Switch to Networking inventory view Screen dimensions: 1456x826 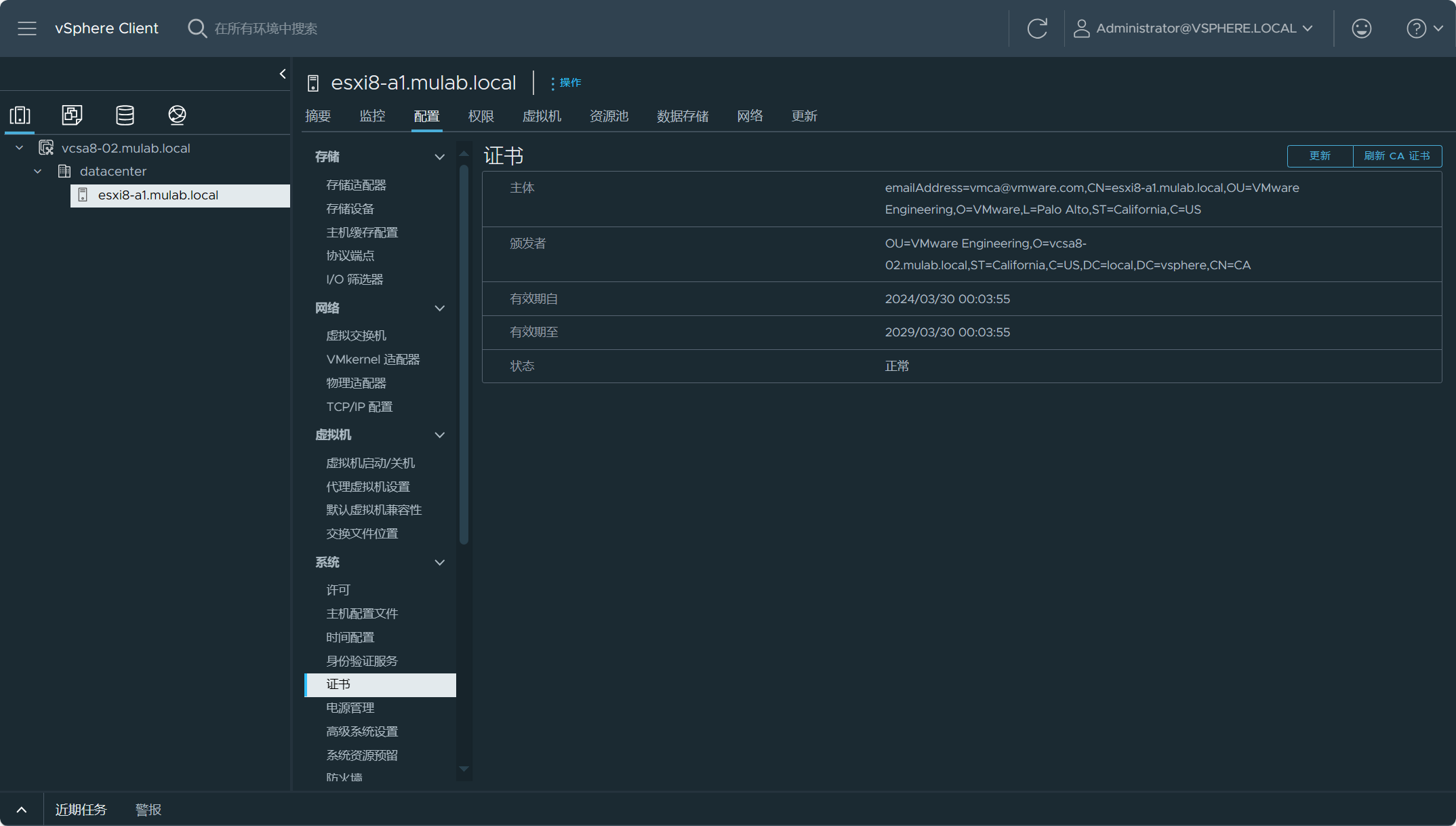point(177,115)
